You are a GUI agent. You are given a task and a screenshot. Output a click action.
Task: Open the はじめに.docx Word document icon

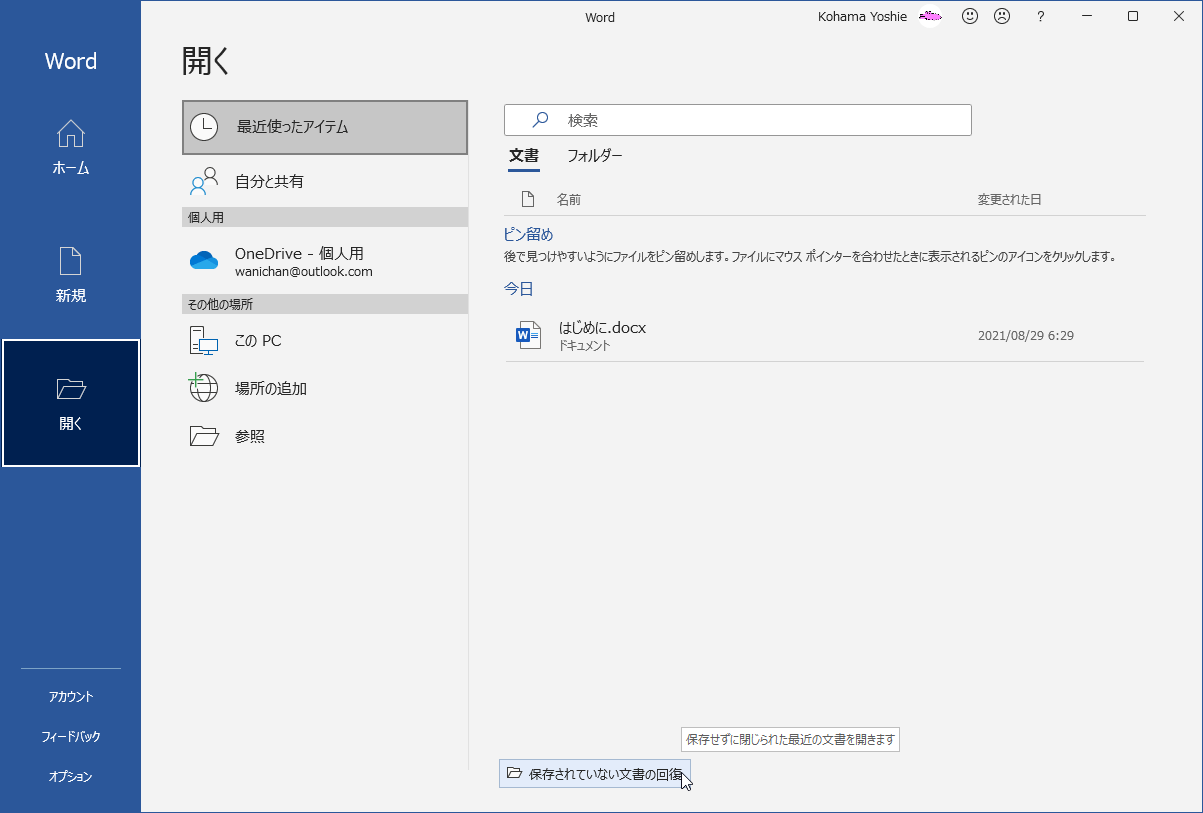click(x=527, y=334)
